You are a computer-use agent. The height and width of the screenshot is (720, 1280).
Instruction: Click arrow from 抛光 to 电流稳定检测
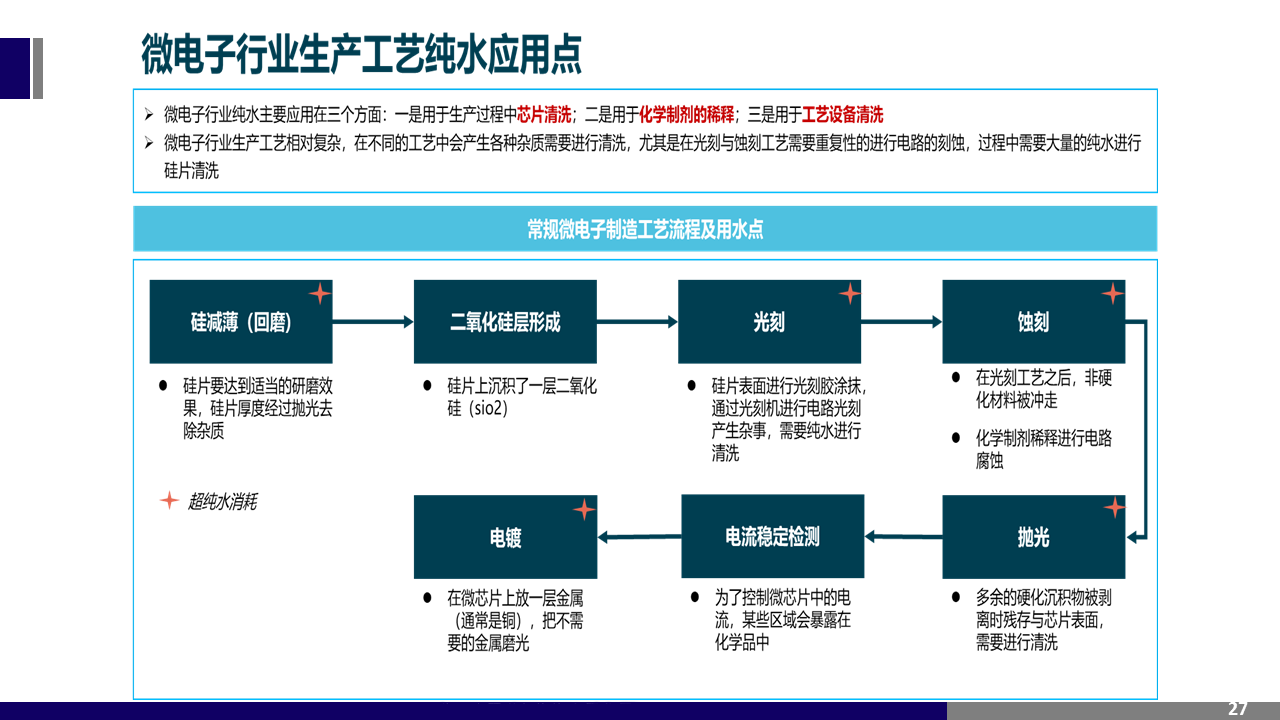pos(903,537)
